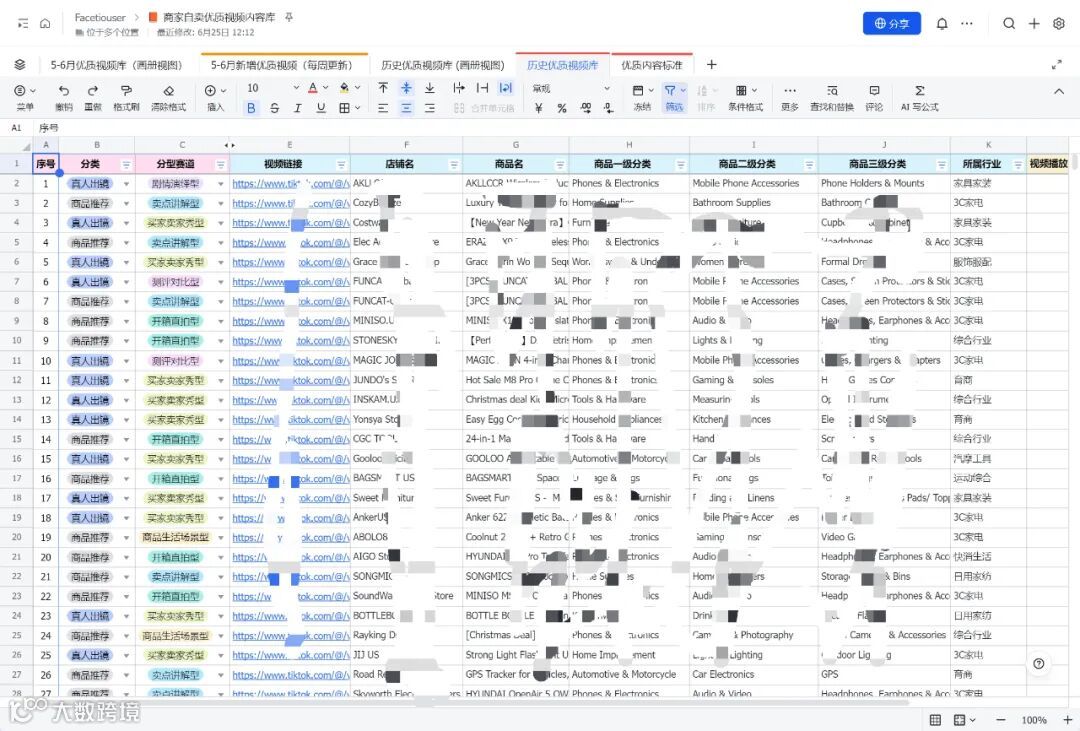Click the search icon in top bar
1080x731 pixels.
coord(1009,23)
